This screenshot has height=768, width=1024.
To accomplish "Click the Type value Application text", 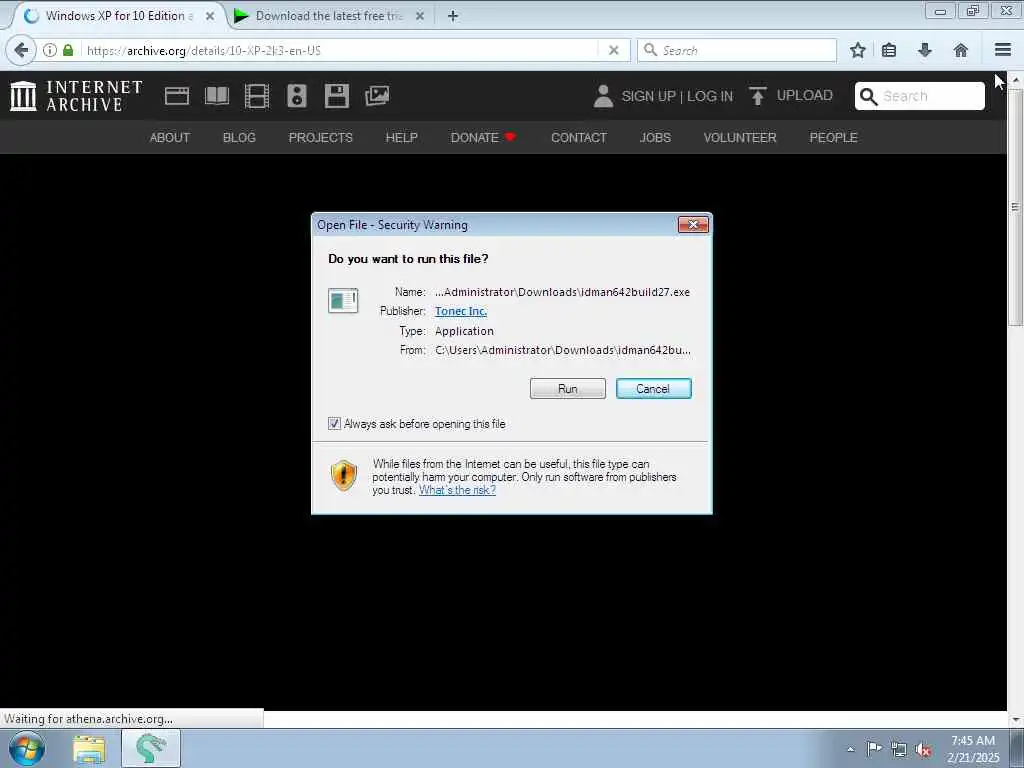I will 464,331.
